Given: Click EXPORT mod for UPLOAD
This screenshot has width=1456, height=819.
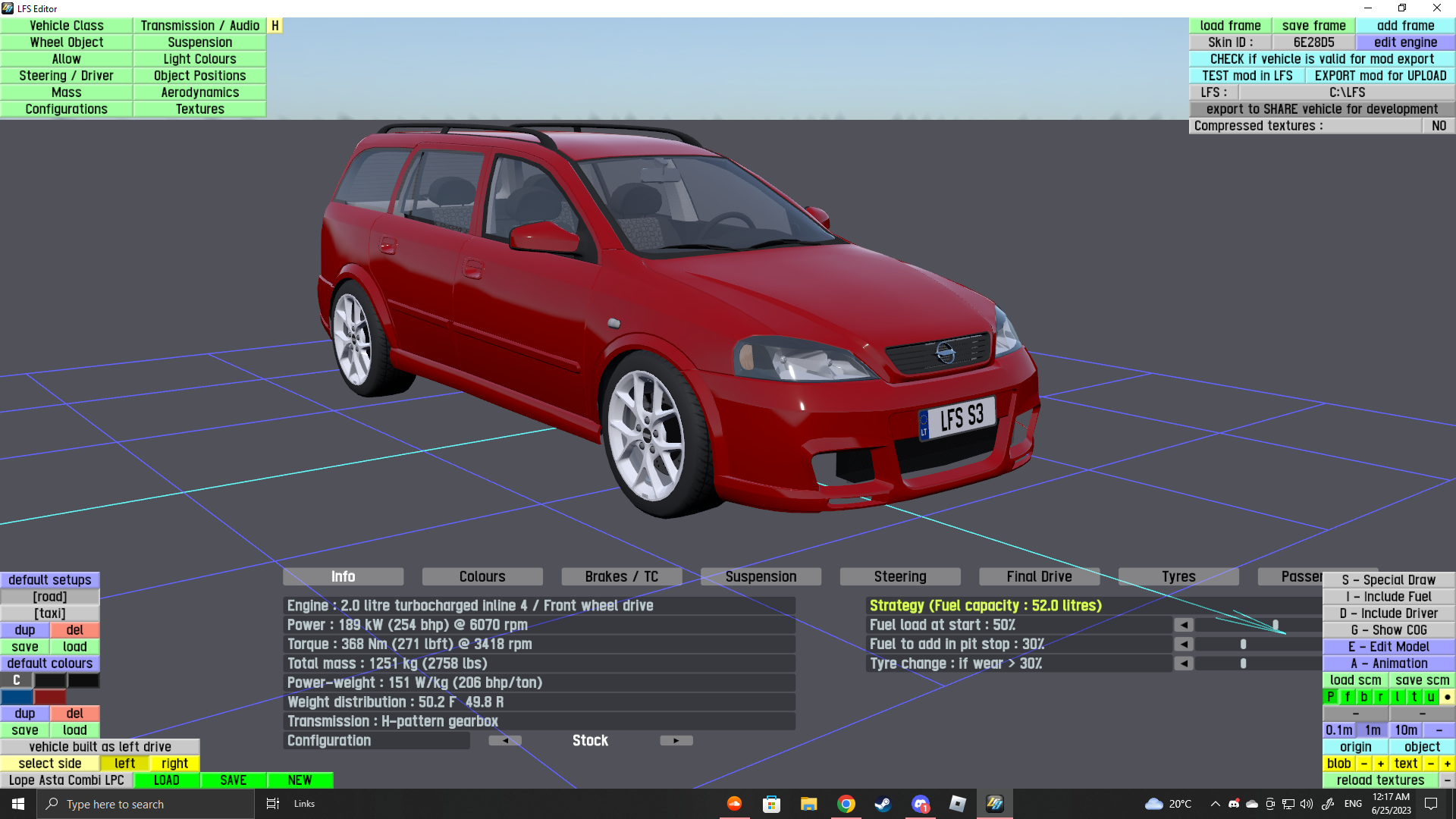Looking at the screenshot, I should [1380, 76].
